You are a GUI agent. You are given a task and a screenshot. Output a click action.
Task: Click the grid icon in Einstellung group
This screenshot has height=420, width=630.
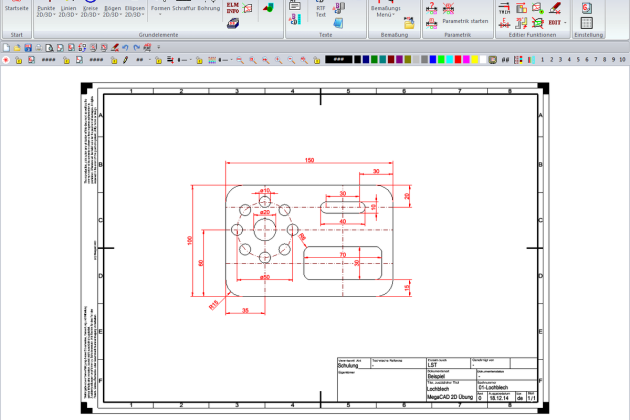coord(585,20)
